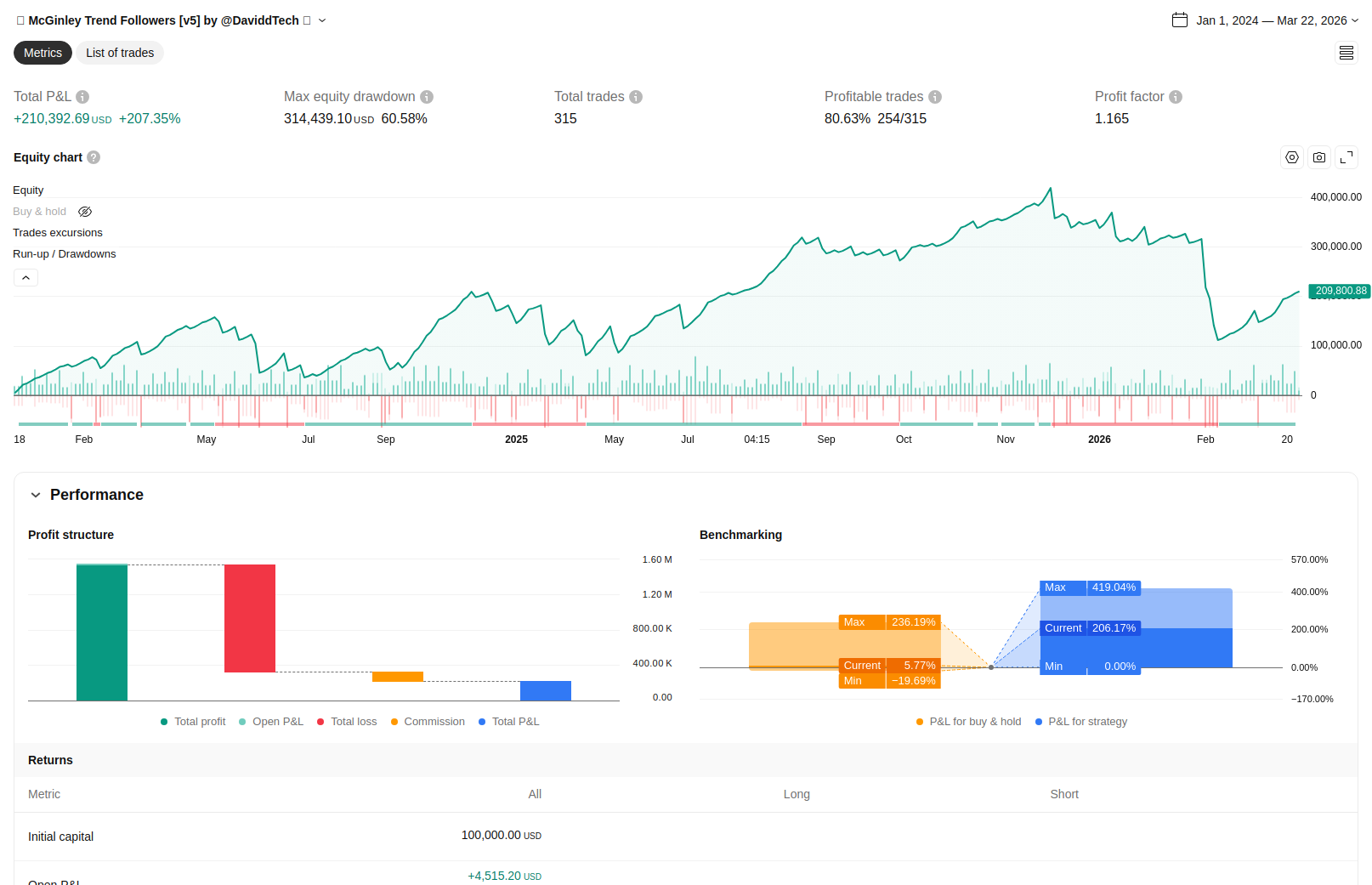Toggle the Run-up / Drawdowns series
The height and width of the screenshot is (885, 1372).
click(65, 254)
